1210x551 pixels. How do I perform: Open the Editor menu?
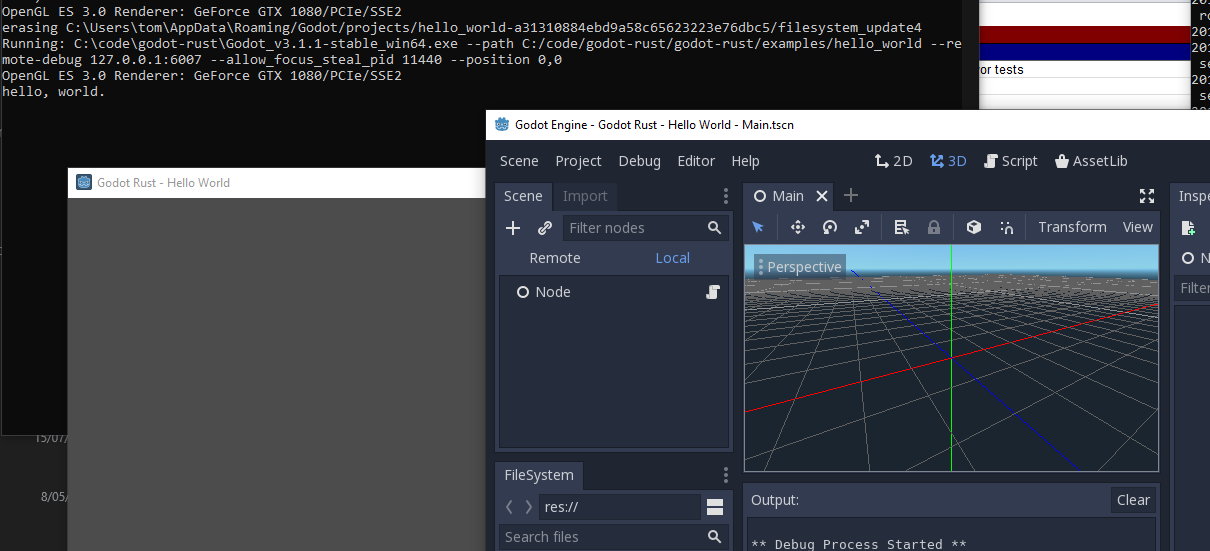pyautogui.click(x=696, y=161)
